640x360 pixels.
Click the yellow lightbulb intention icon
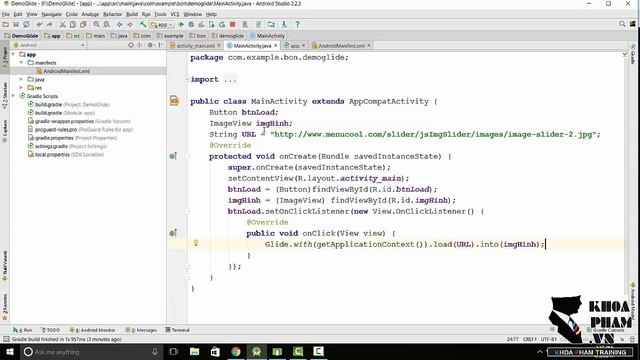[196, 243]
